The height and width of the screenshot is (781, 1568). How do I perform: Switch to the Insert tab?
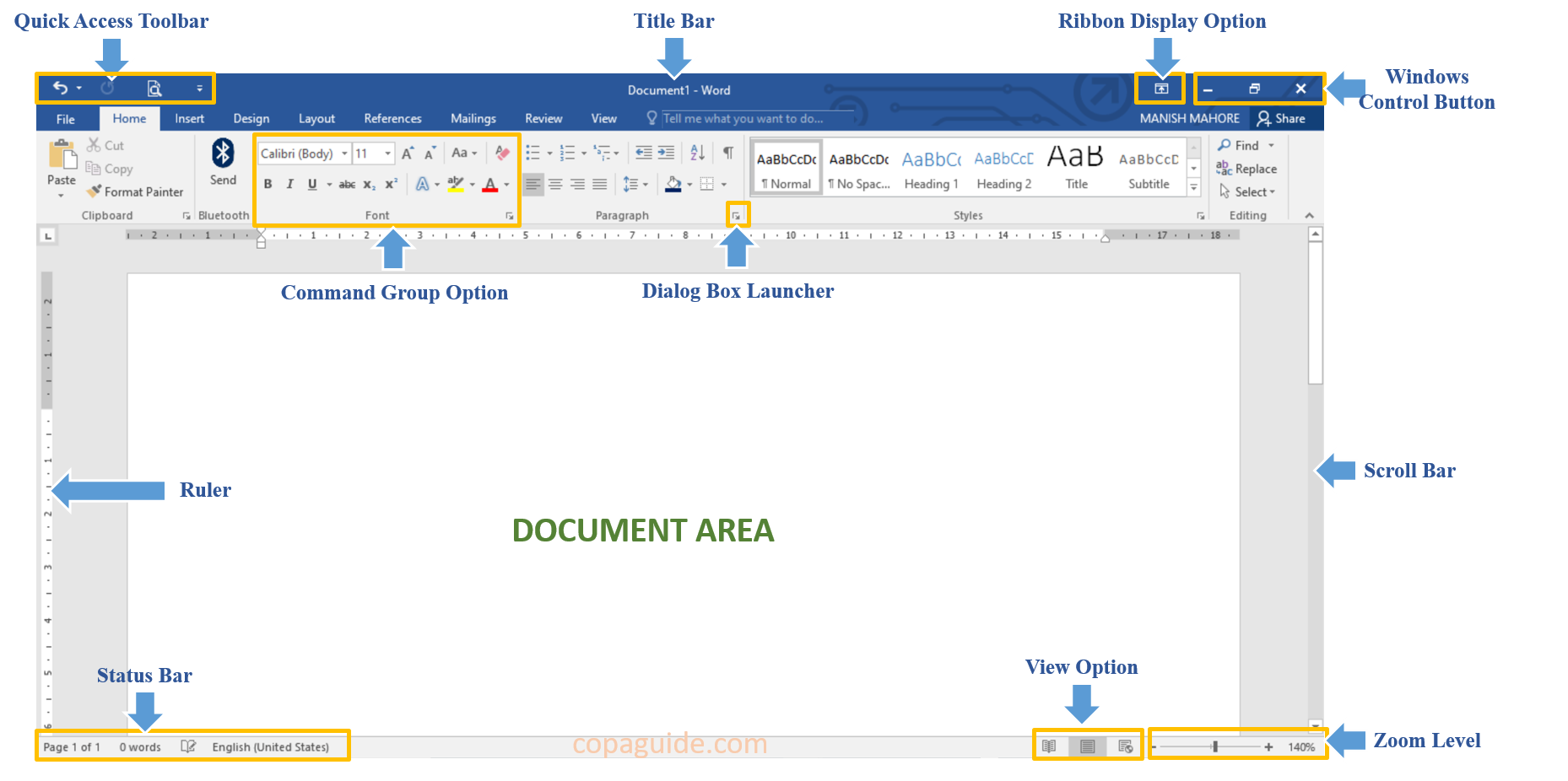pos(189,118)
